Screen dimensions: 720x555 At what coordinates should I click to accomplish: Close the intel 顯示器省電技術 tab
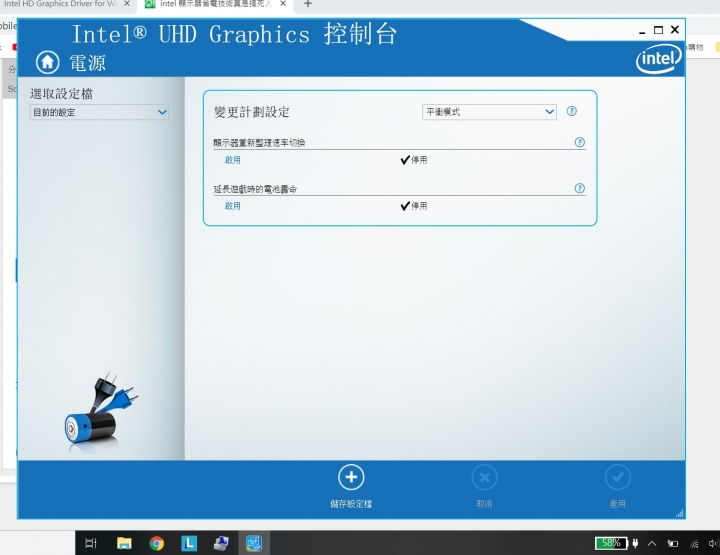(283, 4)
